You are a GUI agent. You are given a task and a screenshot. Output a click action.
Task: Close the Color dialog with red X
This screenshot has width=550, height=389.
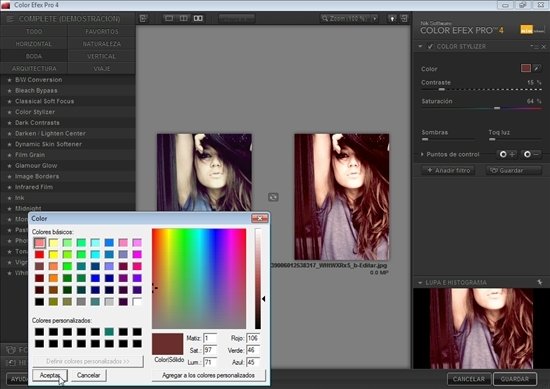click(260, 219)
